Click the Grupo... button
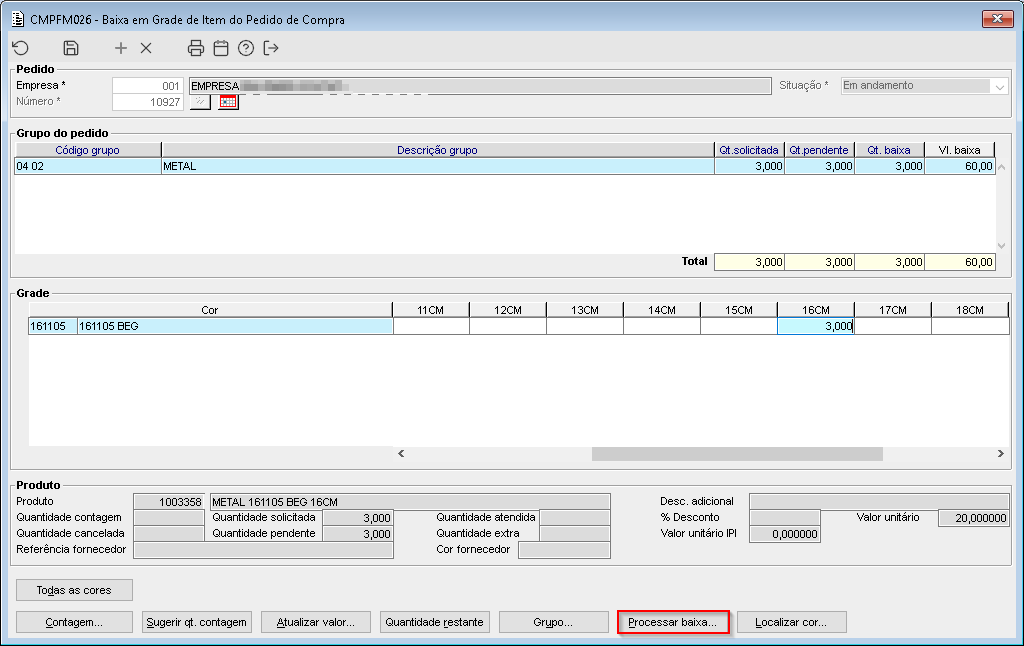This screenshot has height=646, width=1024. tap(553, 622)
